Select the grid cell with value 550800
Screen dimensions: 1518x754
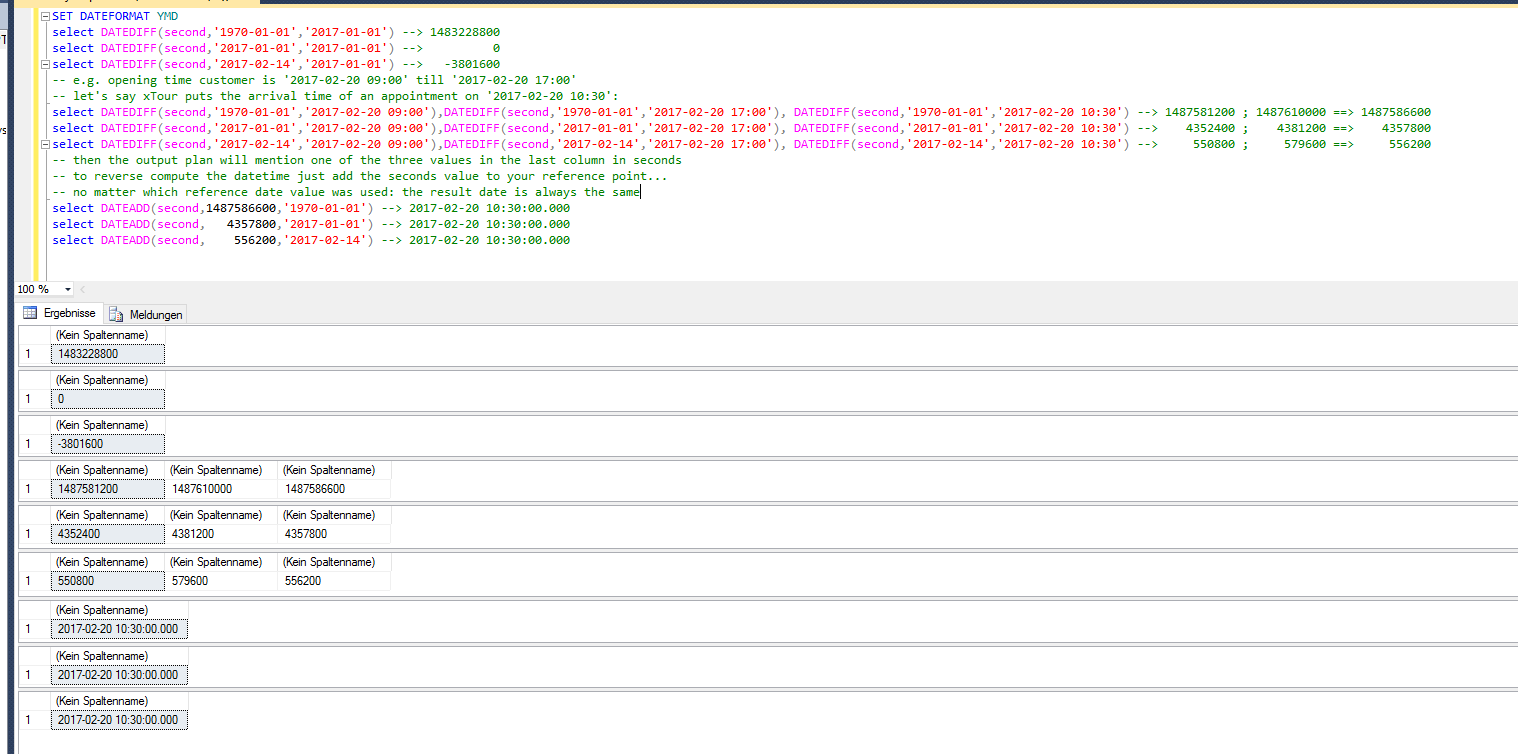(x=108, y=580)
